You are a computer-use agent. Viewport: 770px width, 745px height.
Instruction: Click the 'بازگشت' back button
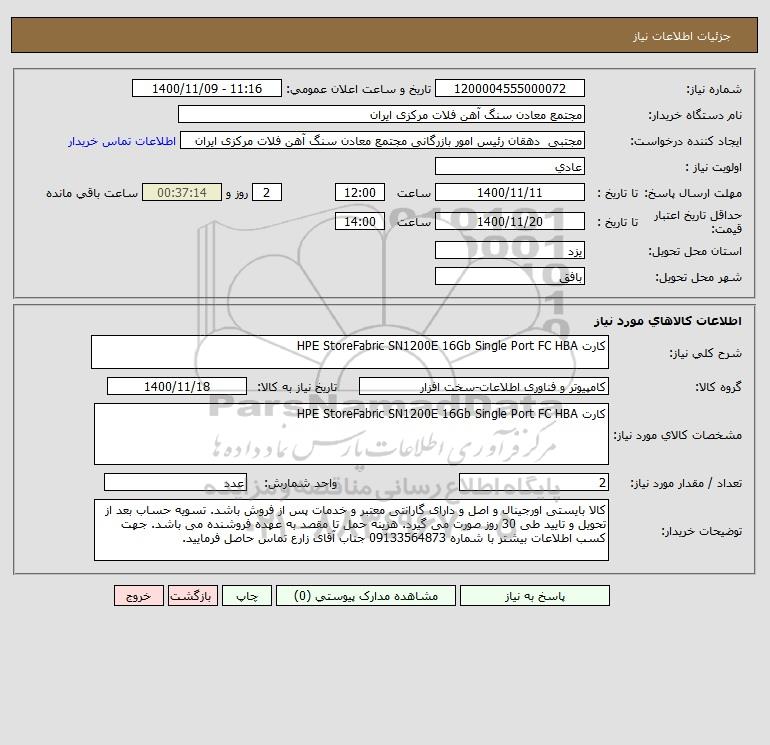point(192,596)
